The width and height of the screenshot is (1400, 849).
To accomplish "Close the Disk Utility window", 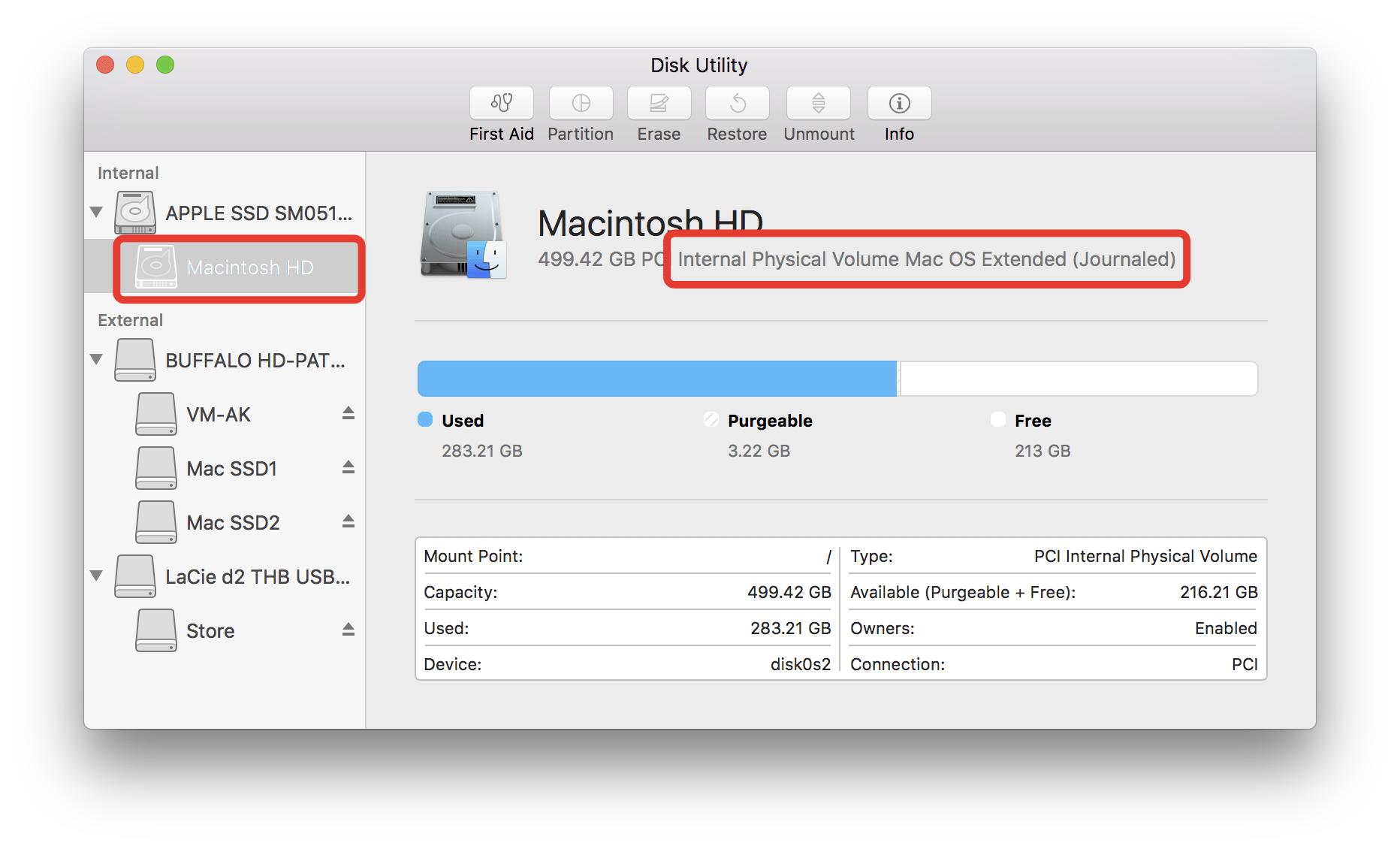I will pos(105,65).
